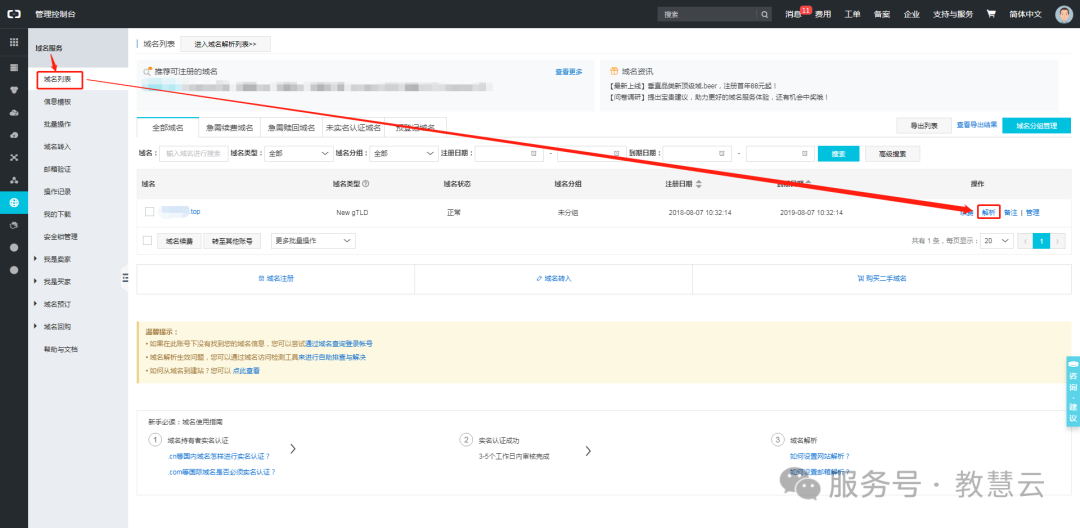Select the globe domain icon in left rail

click(14, 202)
